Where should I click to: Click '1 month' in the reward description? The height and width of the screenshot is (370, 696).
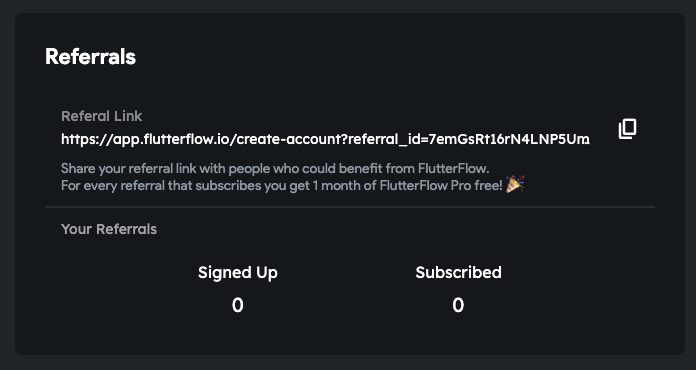tap(336, 185)
